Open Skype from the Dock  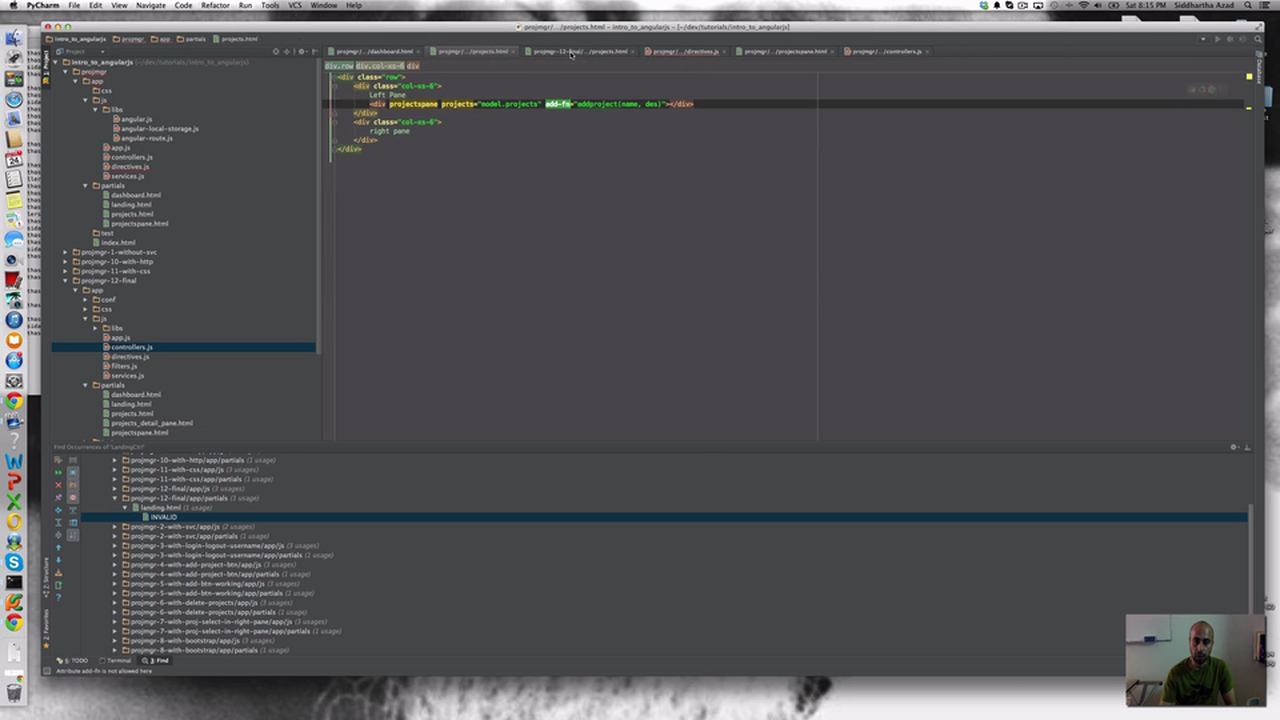(14, 562)
